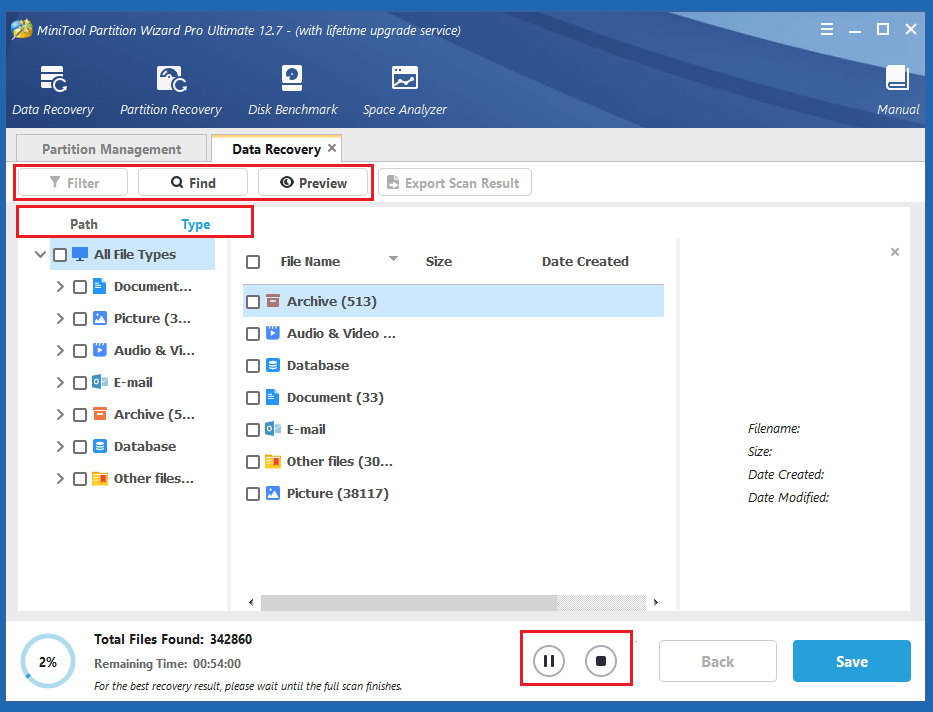Check the Picture checkbox in the tree
This screenshot has width=933, height=712.
(80, 319)
